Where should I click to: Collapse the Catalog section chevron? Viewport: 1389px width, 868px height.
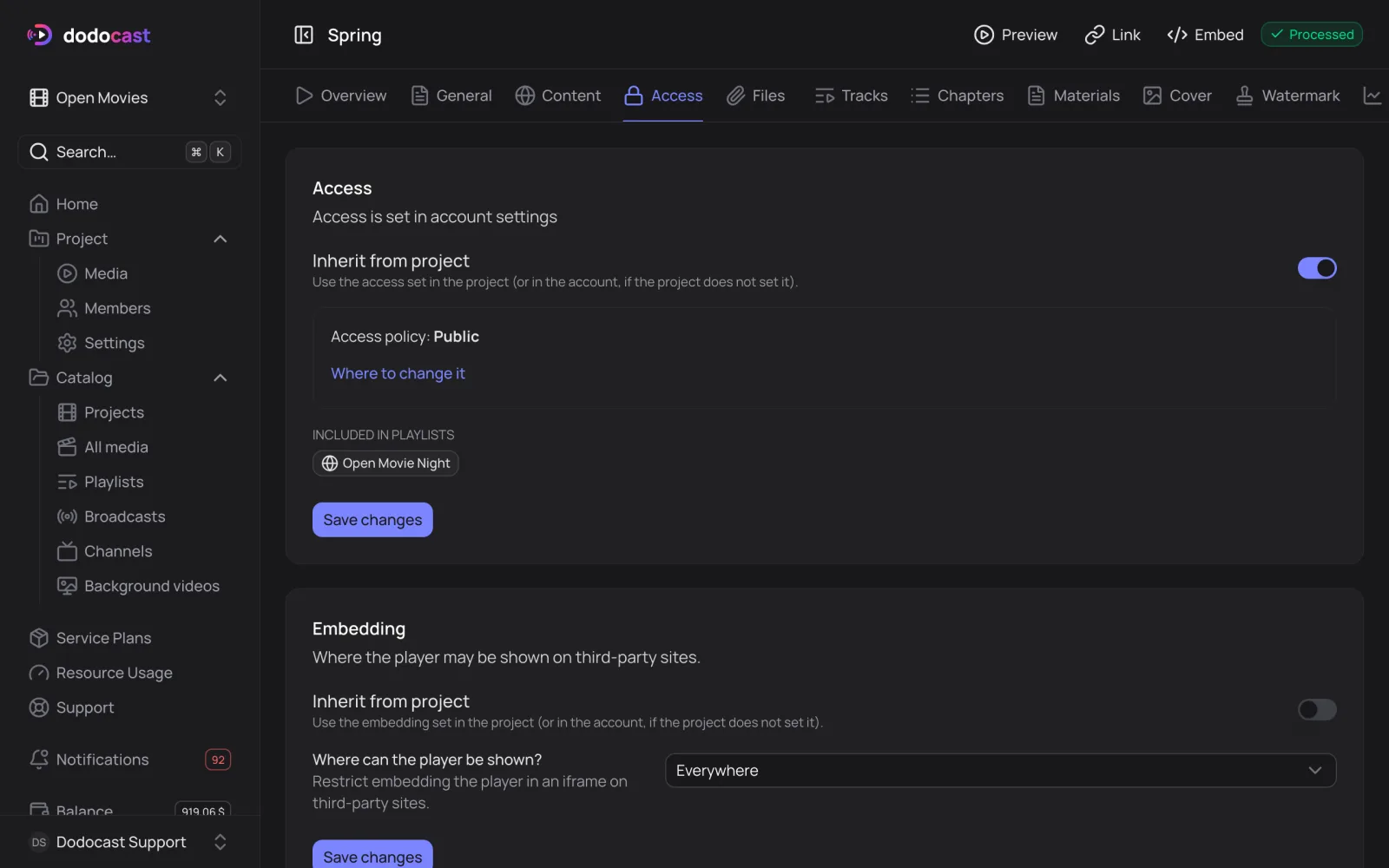click(x=221, y=378)
